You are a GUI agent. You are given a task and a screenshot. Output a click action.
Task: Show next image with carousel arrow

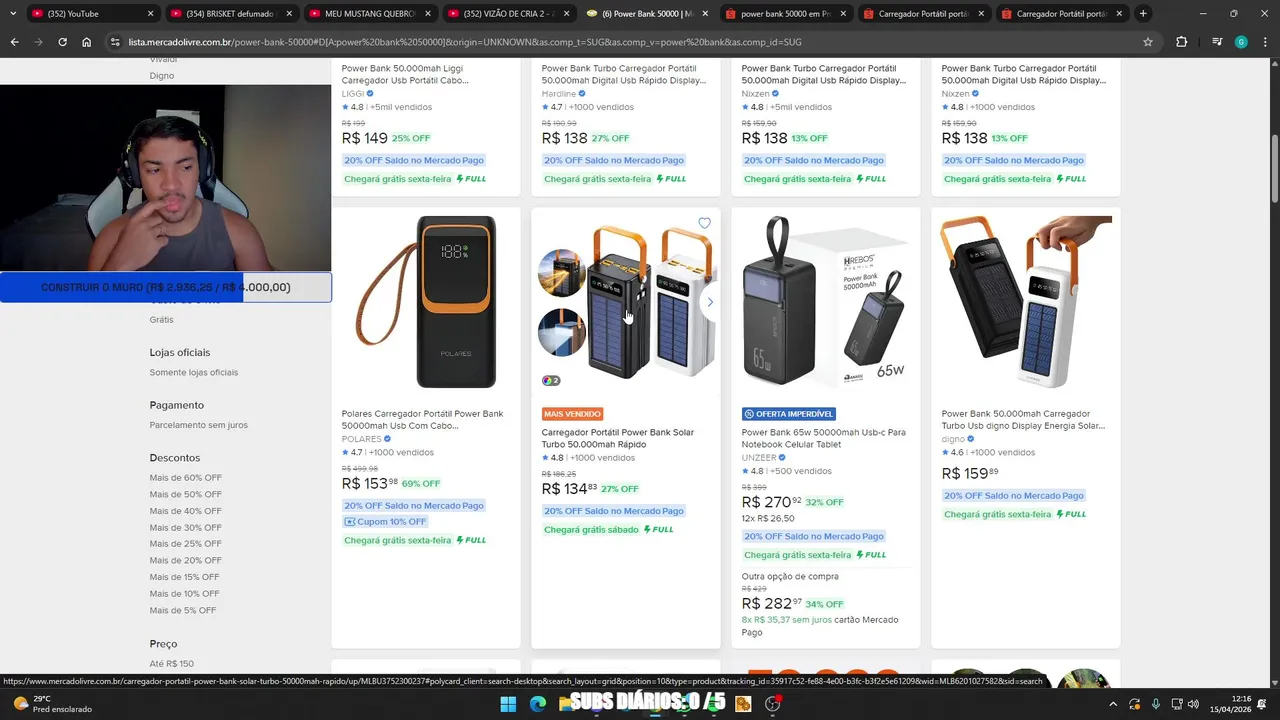(709, 302)
